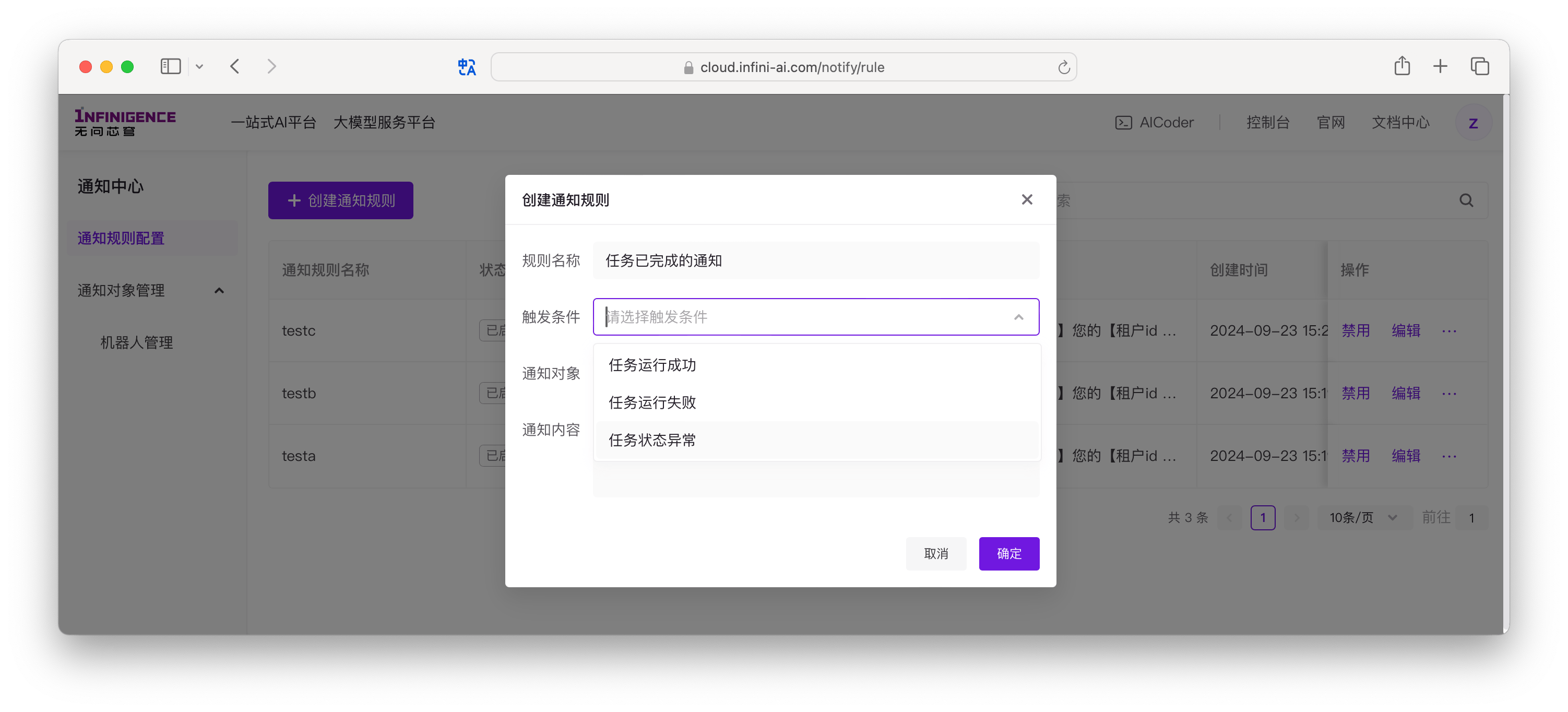The height and width of the screenshot is (712, 1568).
Task: Click the 前往 page number field
Action: (x=1472, y=518)
